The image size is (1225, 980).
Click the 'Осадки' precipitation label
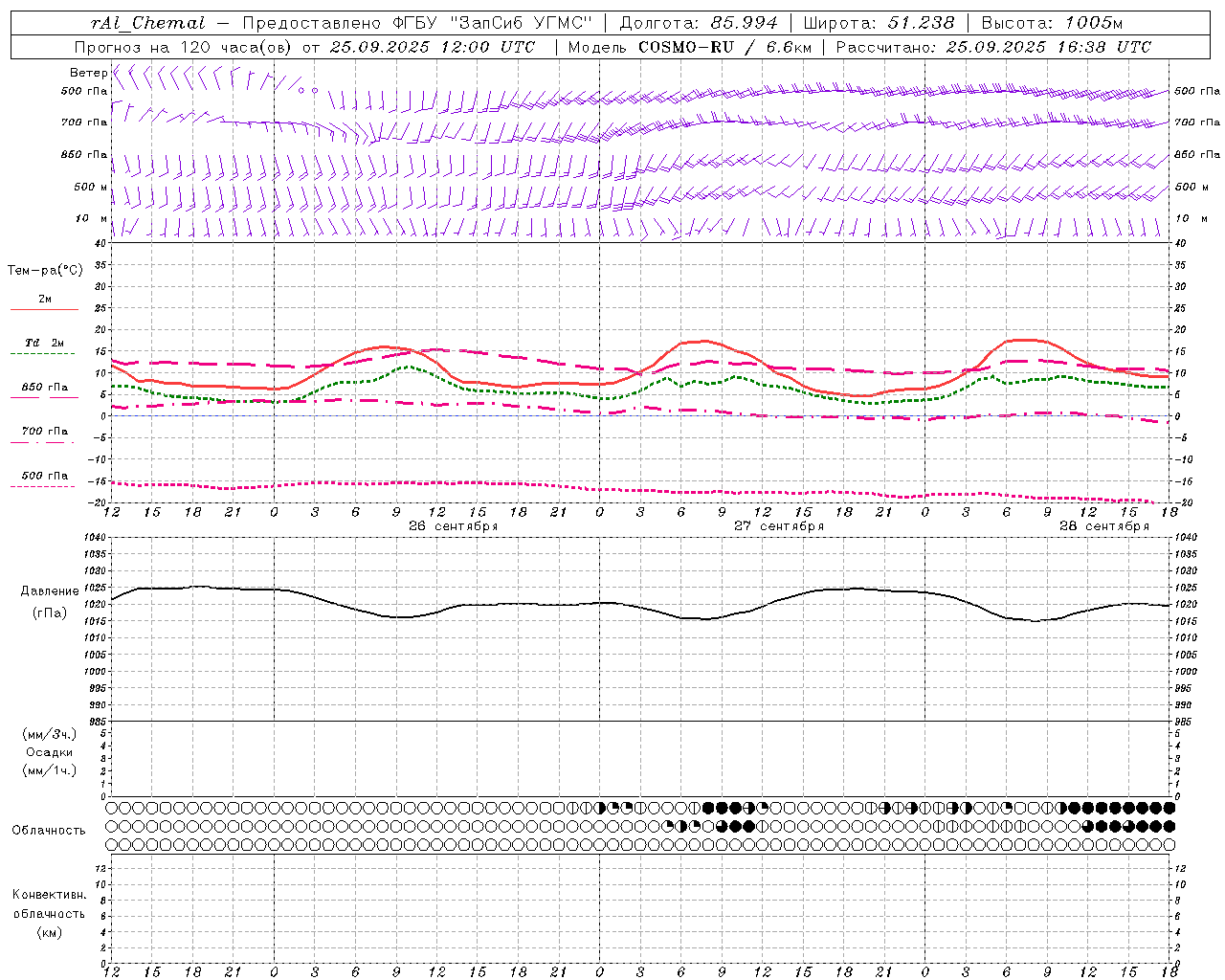[x=50, y=752]
